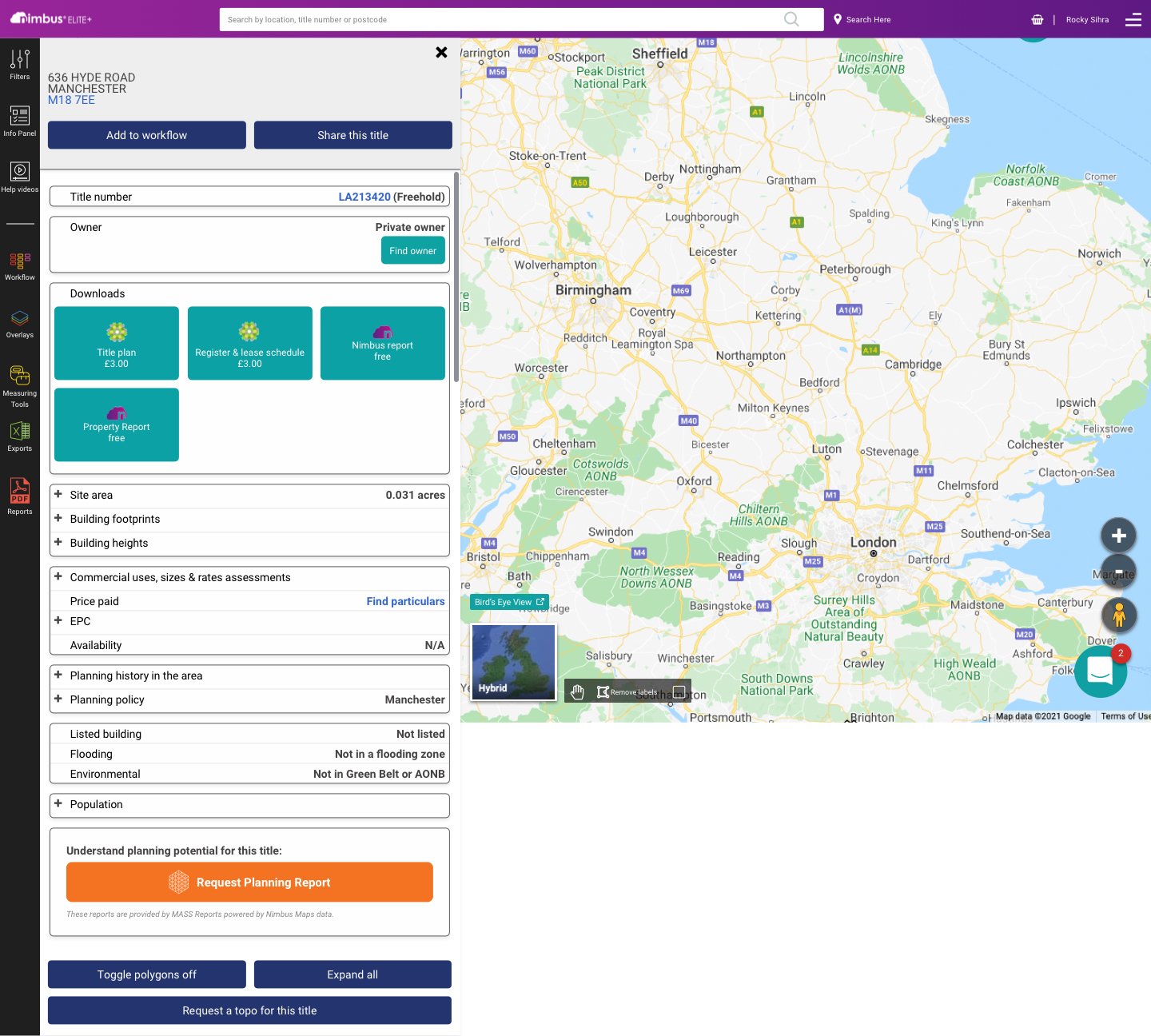Click Add to workflow button
Screen dimensions: 1151x1036
147,135
